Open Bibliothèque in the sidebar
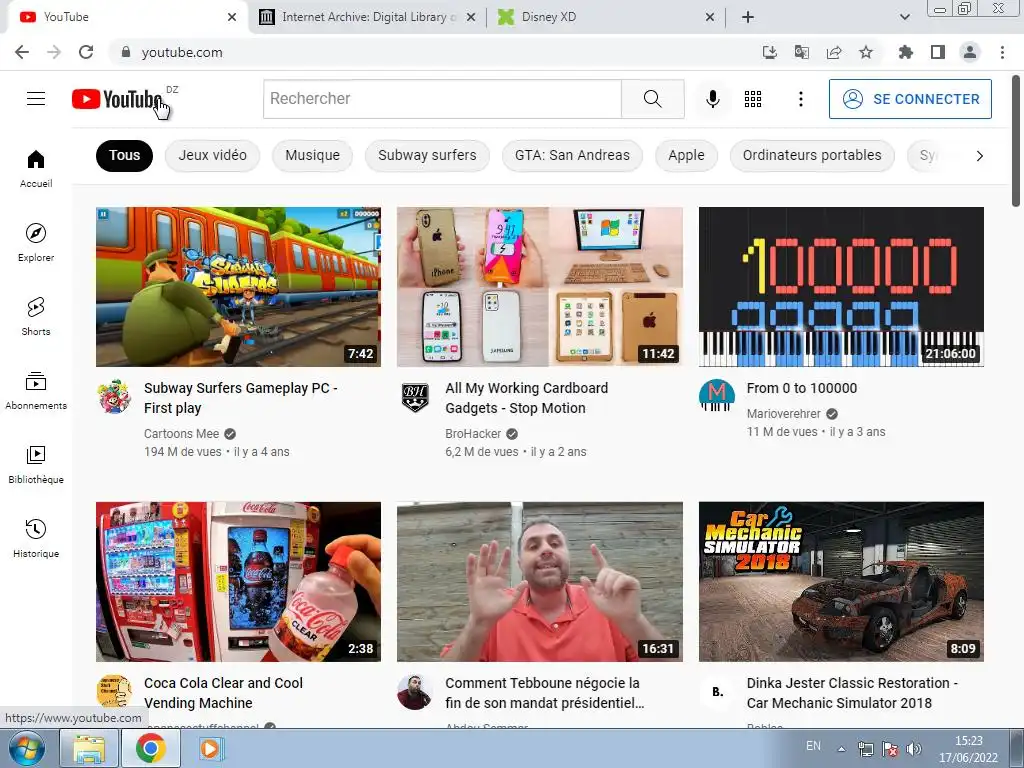Image resolution: width=1024 pixels, height=768 pixels. [36, 464]
